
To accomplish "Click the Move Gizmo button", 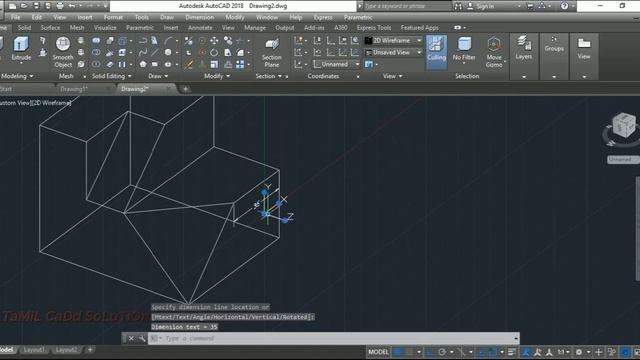I will [494, 52].
